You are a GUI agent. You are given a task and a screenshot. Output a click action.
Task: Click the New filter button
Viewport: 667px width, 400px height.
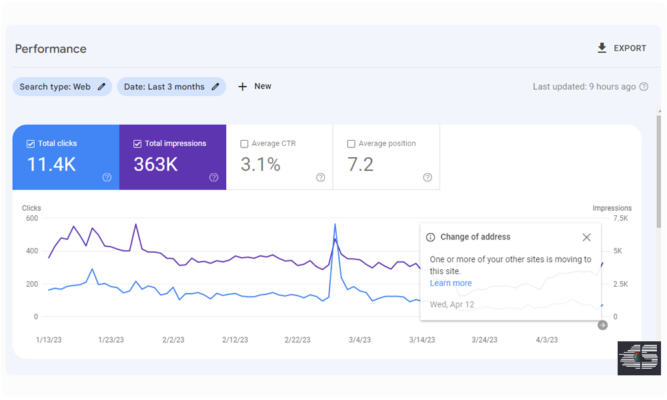click(x=254, y=86)
